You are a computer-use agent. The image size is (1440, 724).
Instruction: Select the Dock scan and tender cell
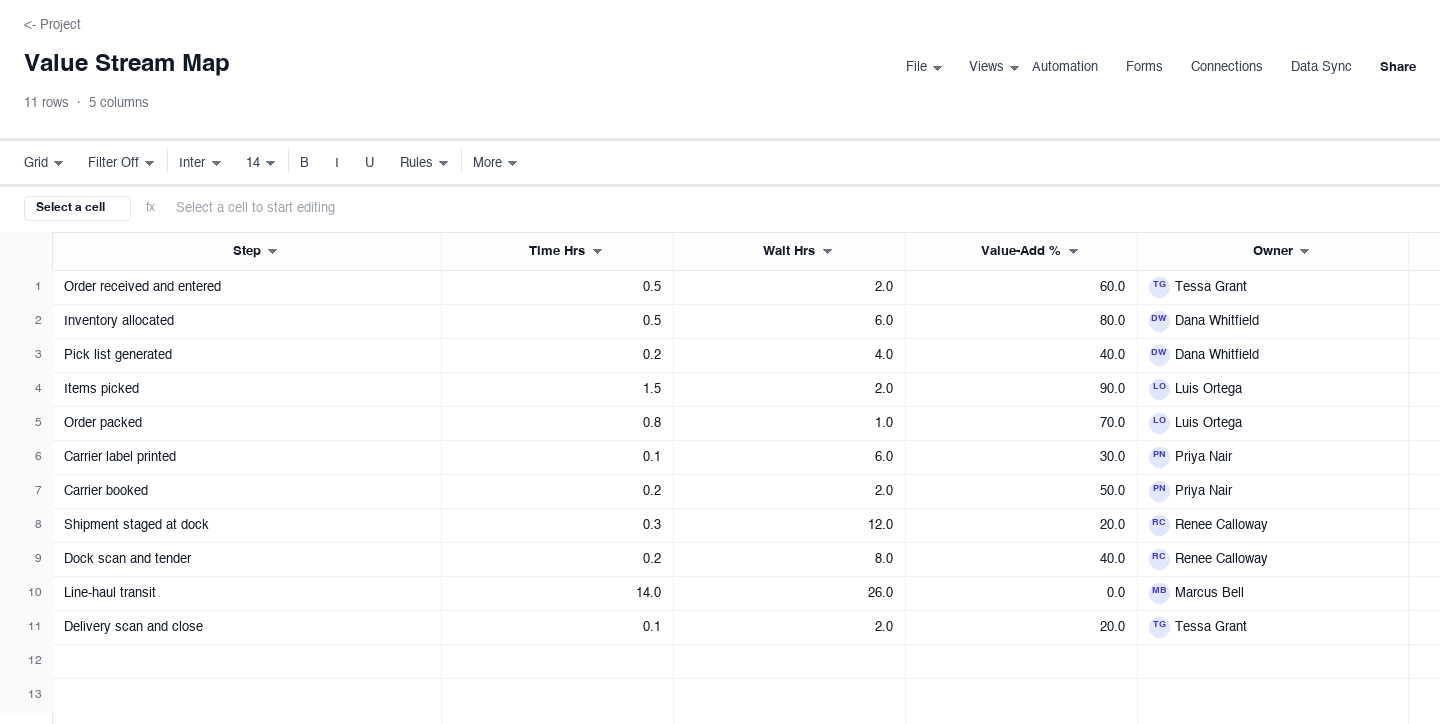click(247, 559)
